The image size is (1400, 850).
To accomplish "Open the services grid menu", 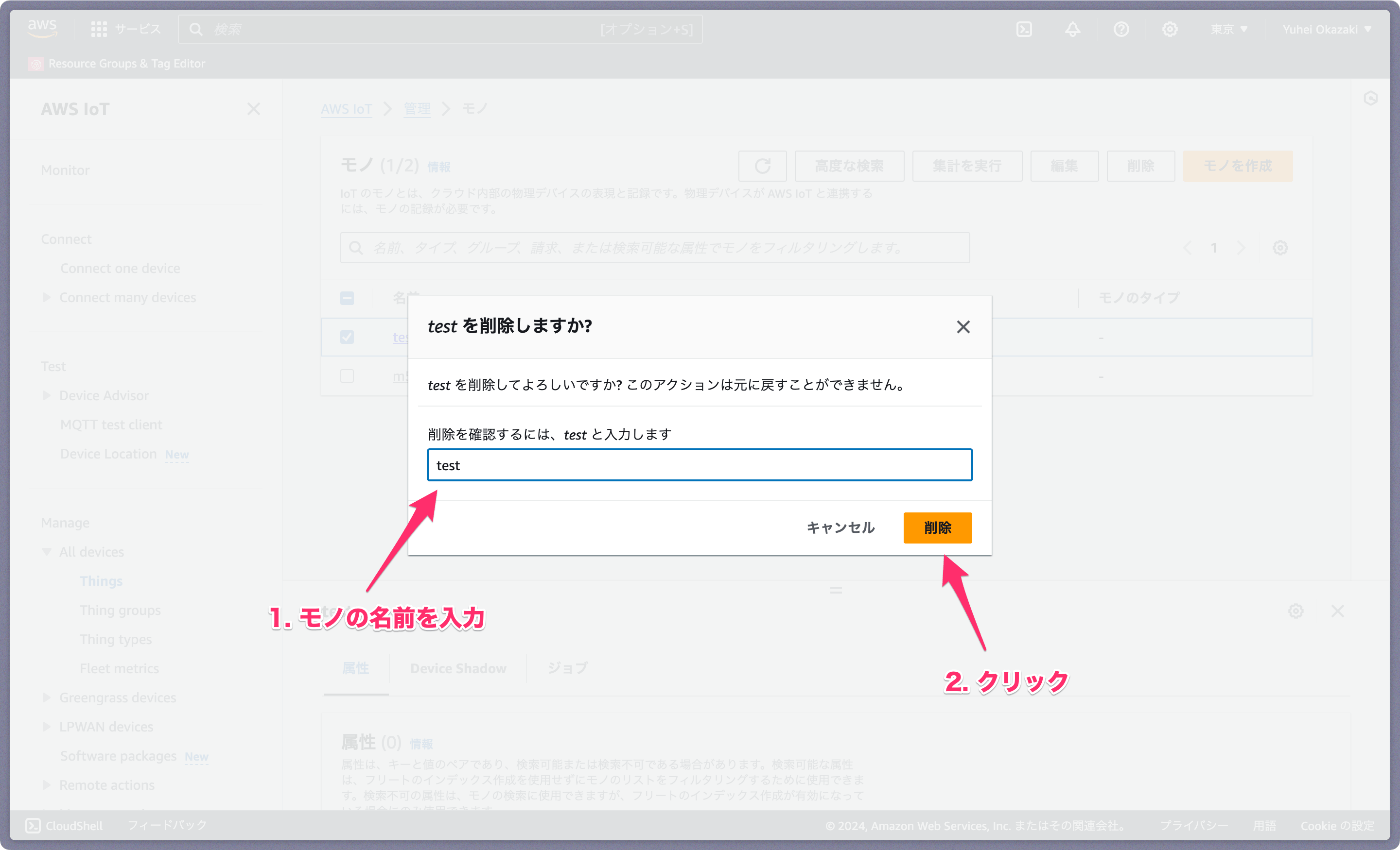I will (99, 29).
